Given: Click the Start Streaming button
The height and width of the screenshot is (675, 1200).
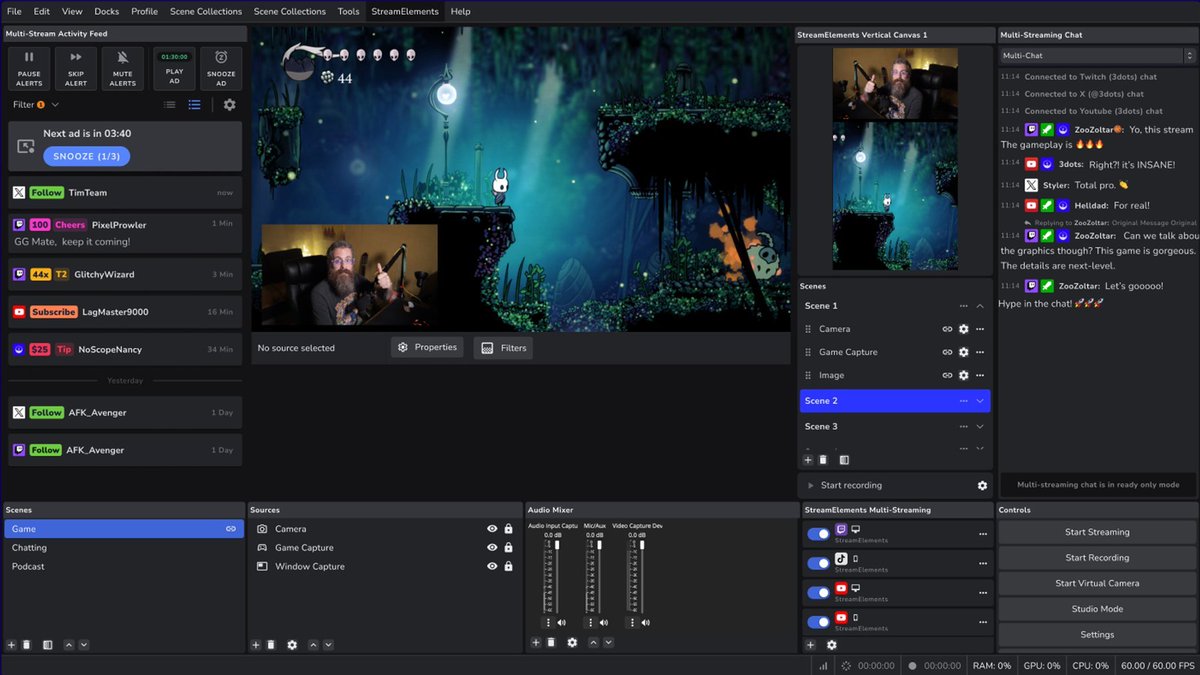Looking at the screenshot, I should click(x=1097, y=532).
